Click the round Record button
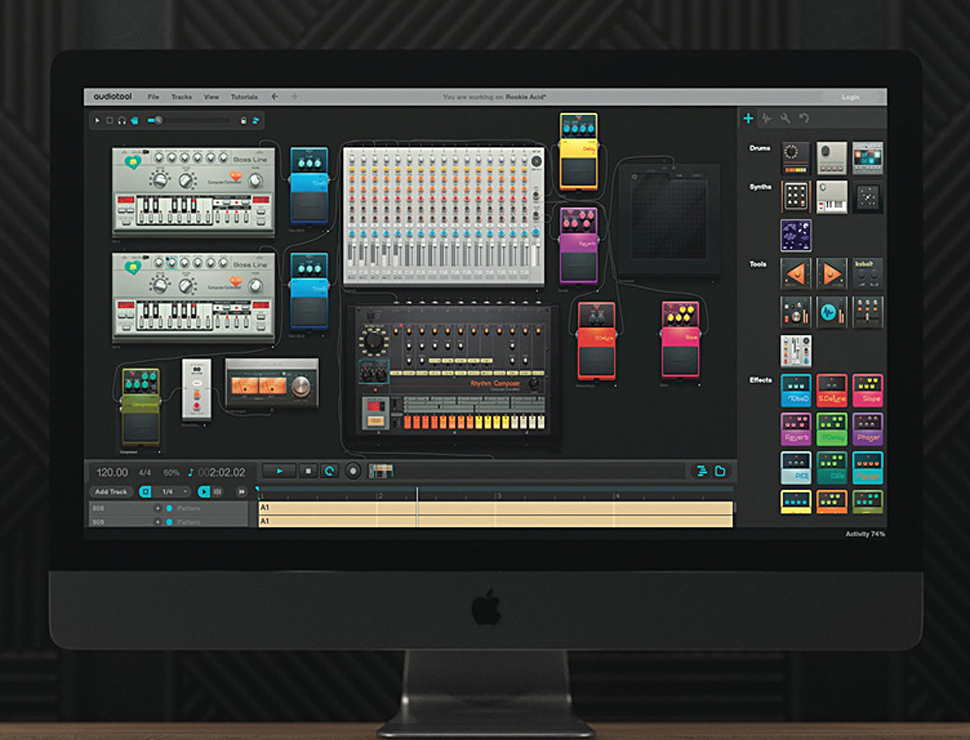The height and width of the screenshot is (740, 970). (353, 471)
